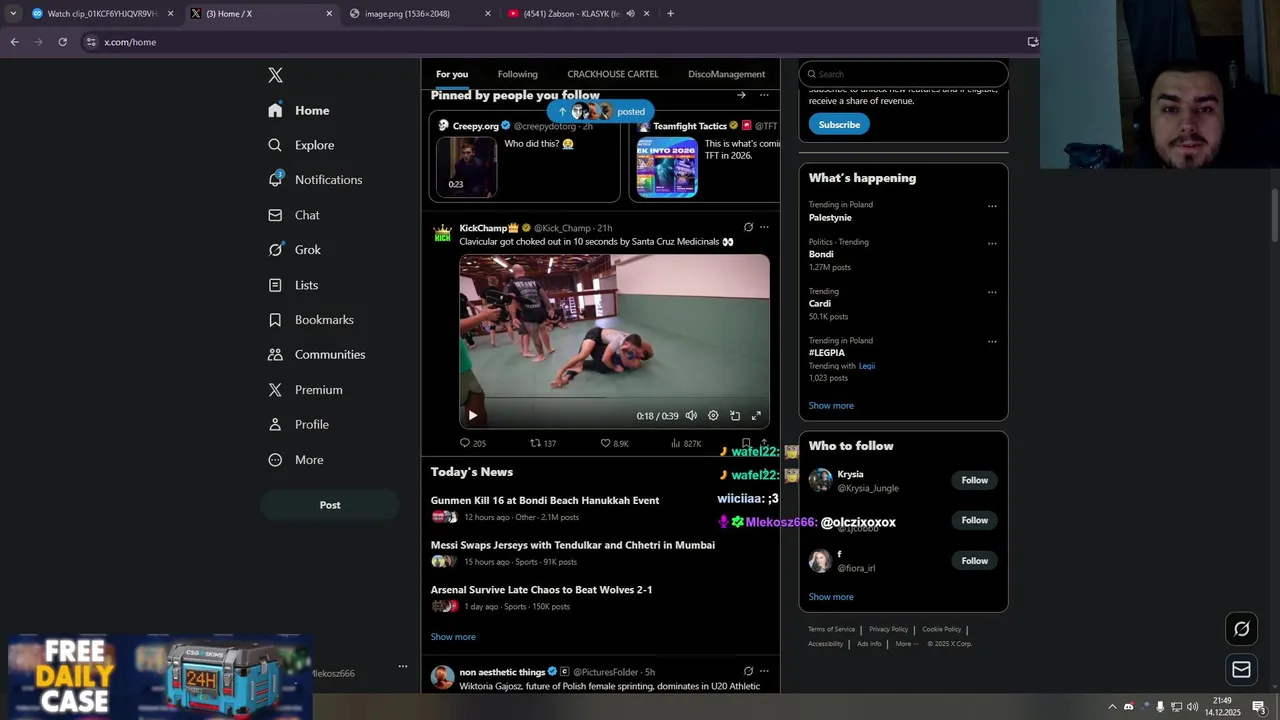The image size is (1280, 720).
Task: Open Bondi trend options
Action: point(992,243)
